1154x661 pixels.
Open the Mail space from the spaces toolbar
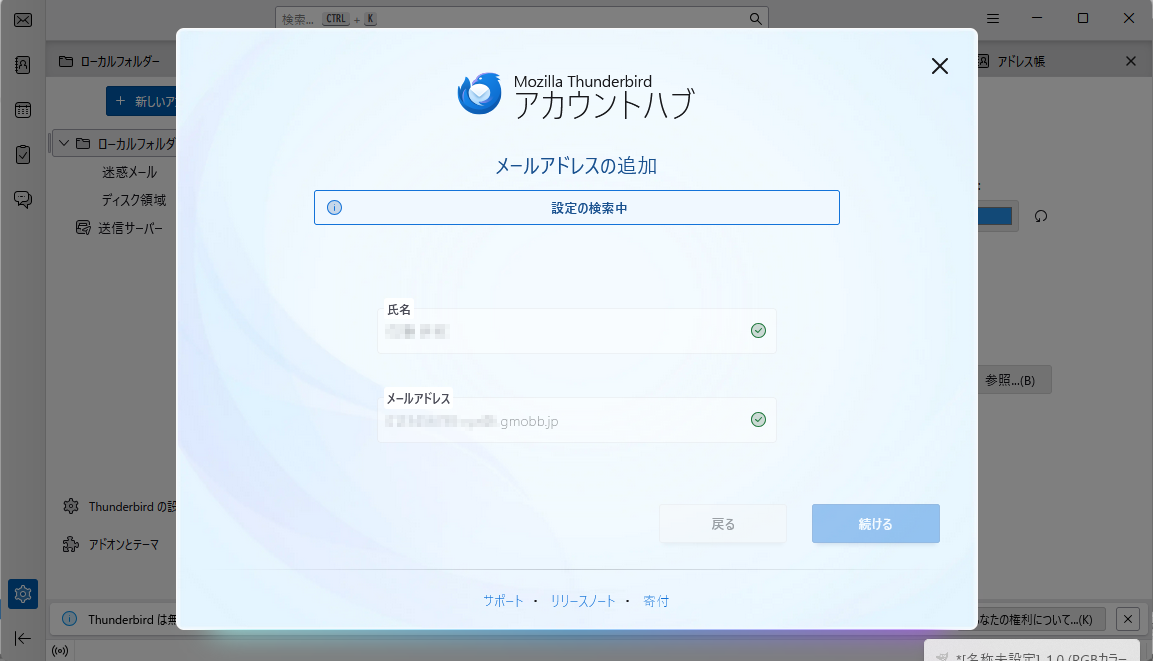pos(22,20)
